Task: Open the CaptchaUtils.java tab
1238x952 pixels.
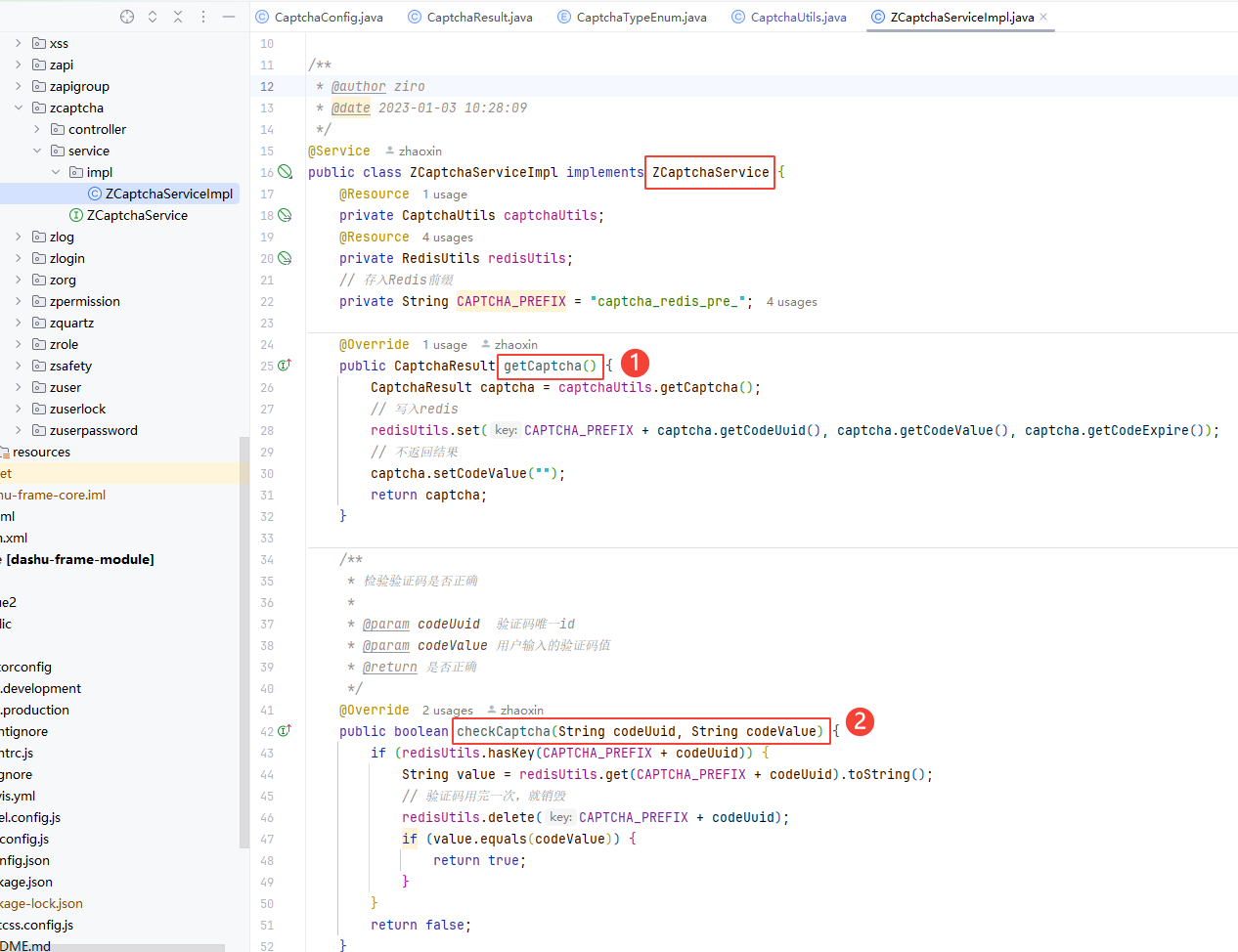Action: [x=789, y=17]
